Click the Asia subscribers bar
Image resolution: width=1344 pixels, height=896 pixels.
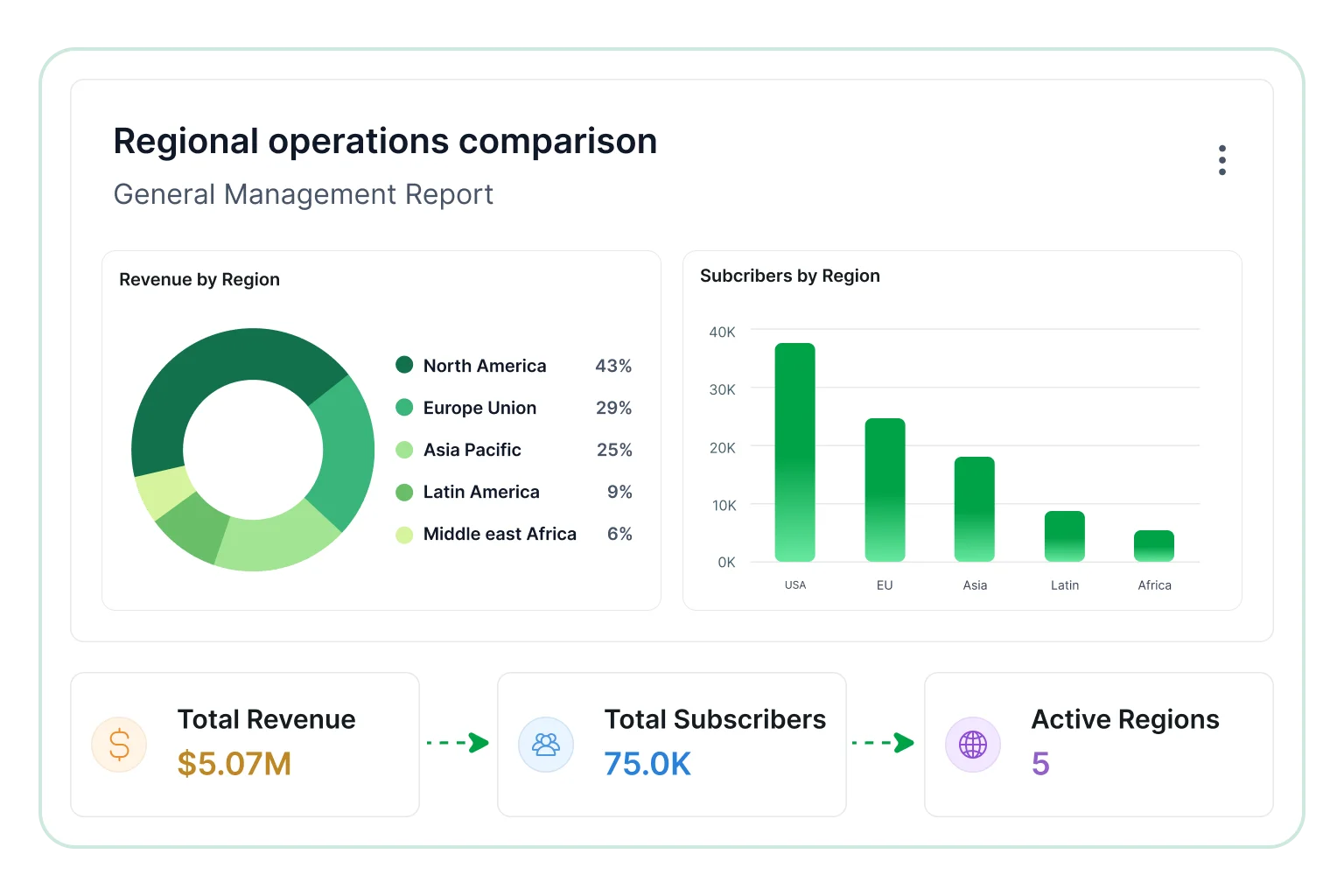pyautogui.click(x=975, y=509)
